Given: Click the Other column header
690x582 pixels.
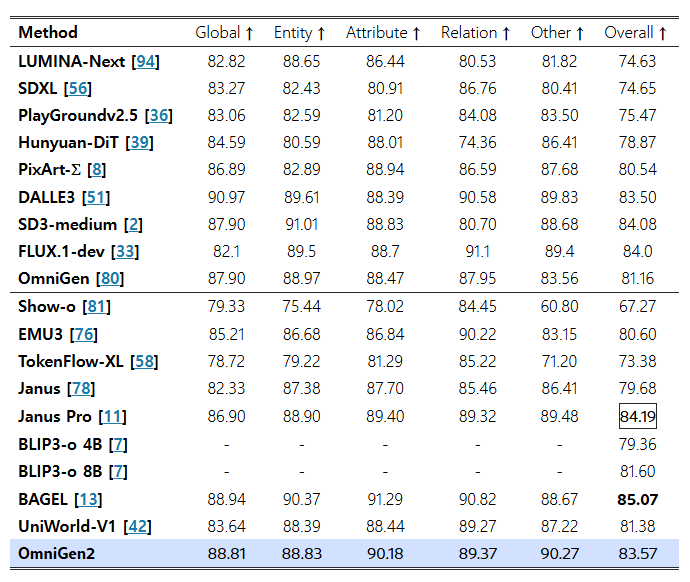Looking at the screenshot, I should tap(558, 33).
